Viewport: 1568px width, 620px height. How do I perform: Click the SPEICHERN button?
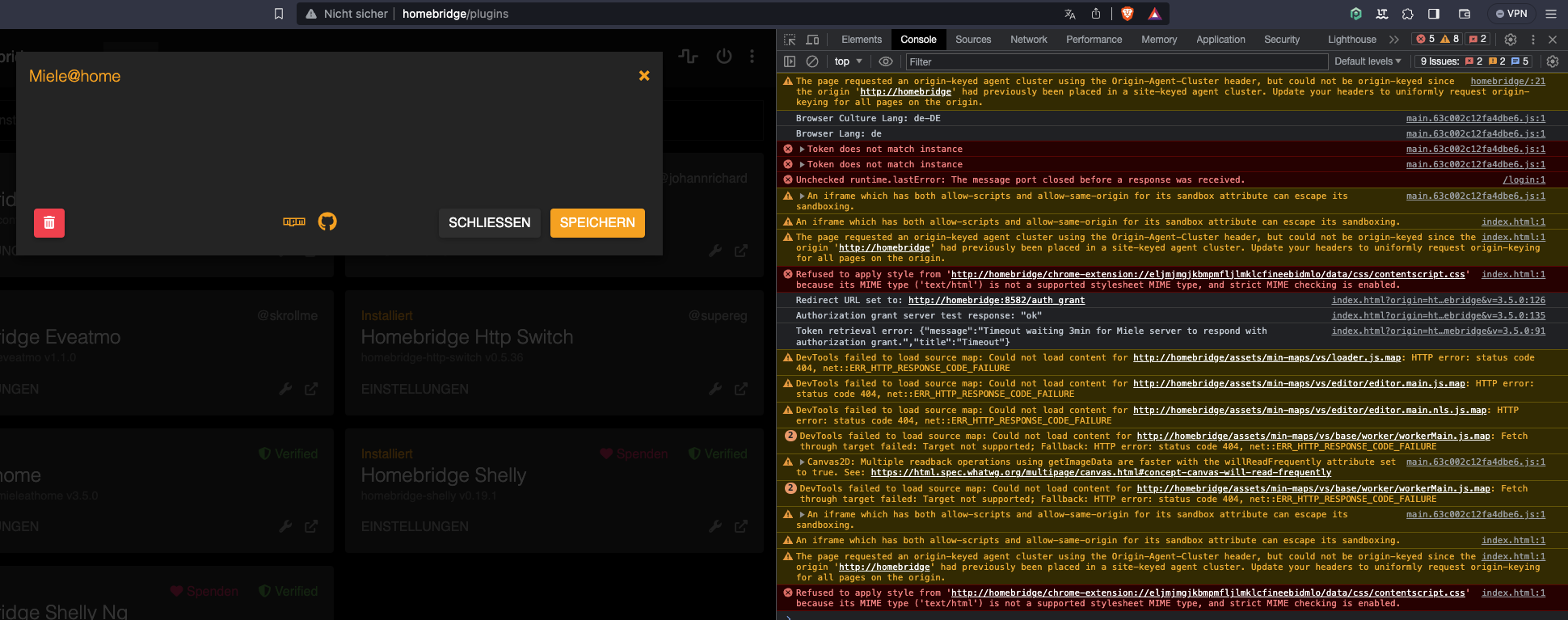click(597, 223)
